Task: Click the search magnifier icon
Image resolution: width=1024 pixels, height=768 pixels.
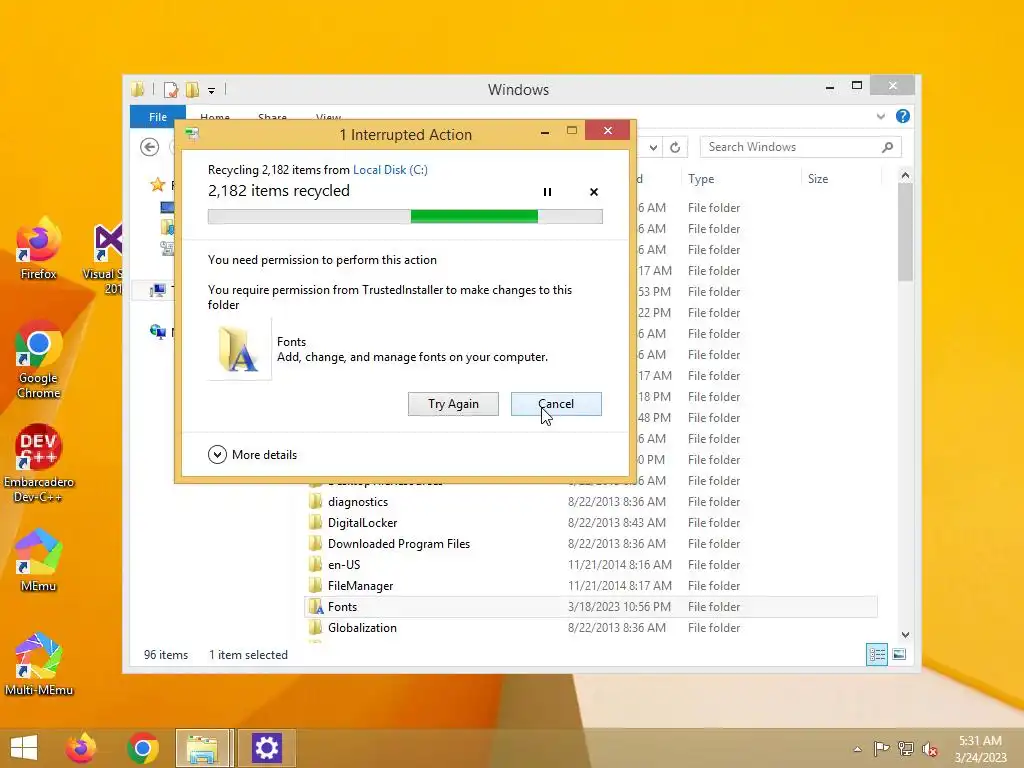Action: tap(887, 147)
